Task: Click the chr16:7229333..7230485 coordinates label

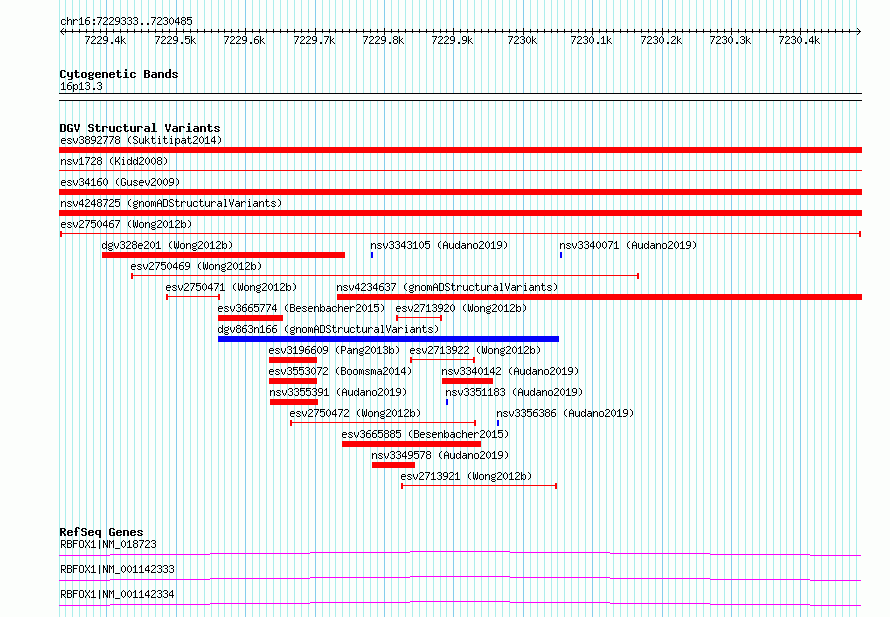Action: pyautogui.click(x=126, y=21)
